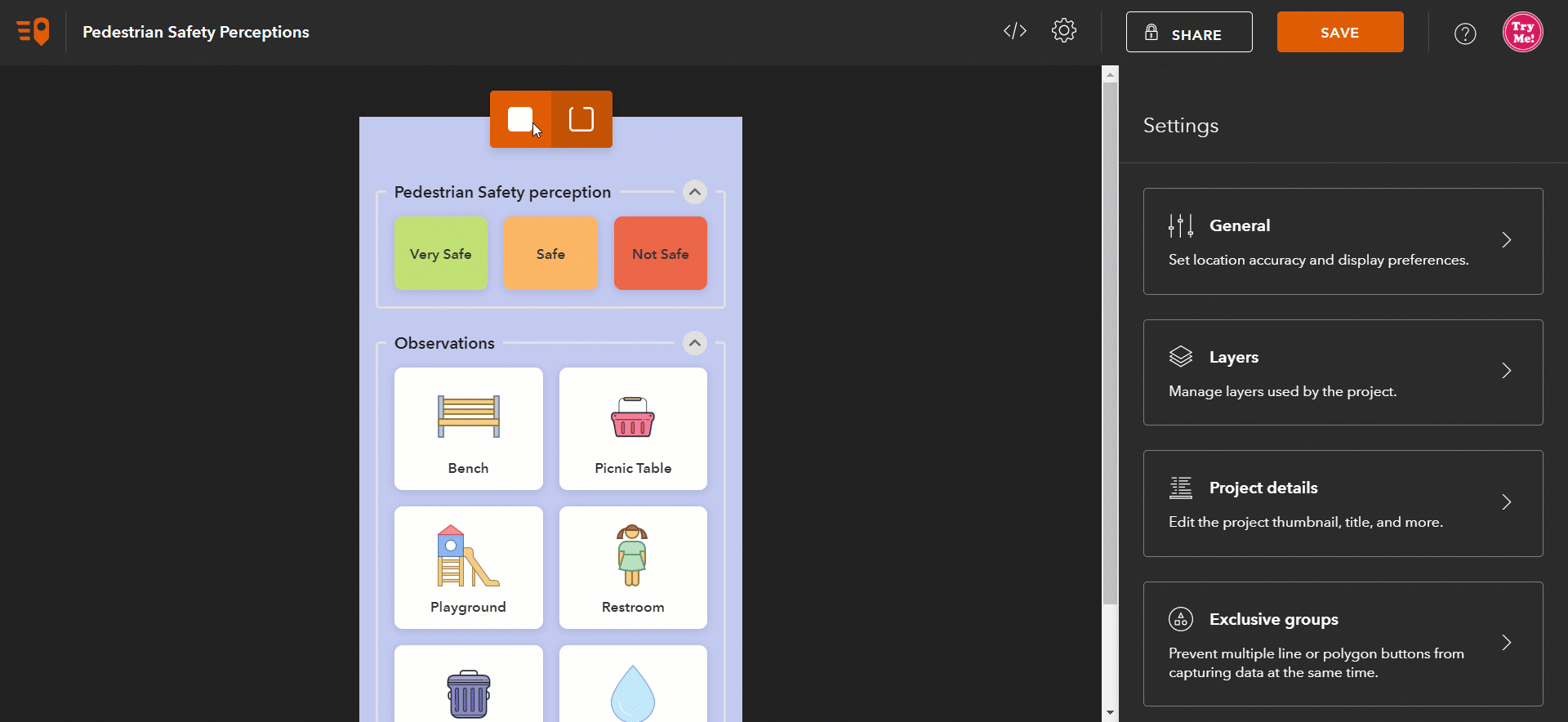The height and width of the screenshot is (722, 1568).
Task: Collapse the Pedestrian Safety perception group
Action: click(695, 192)
